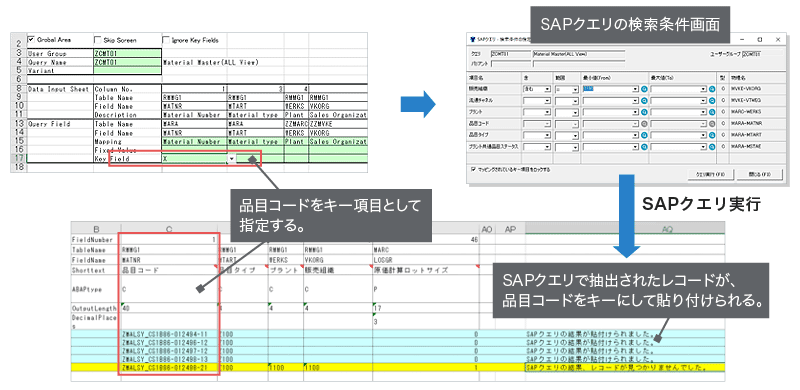The image size is (800, 390).
Task: Click the query name field ZCMT01 in dialog
Action: 511,54
